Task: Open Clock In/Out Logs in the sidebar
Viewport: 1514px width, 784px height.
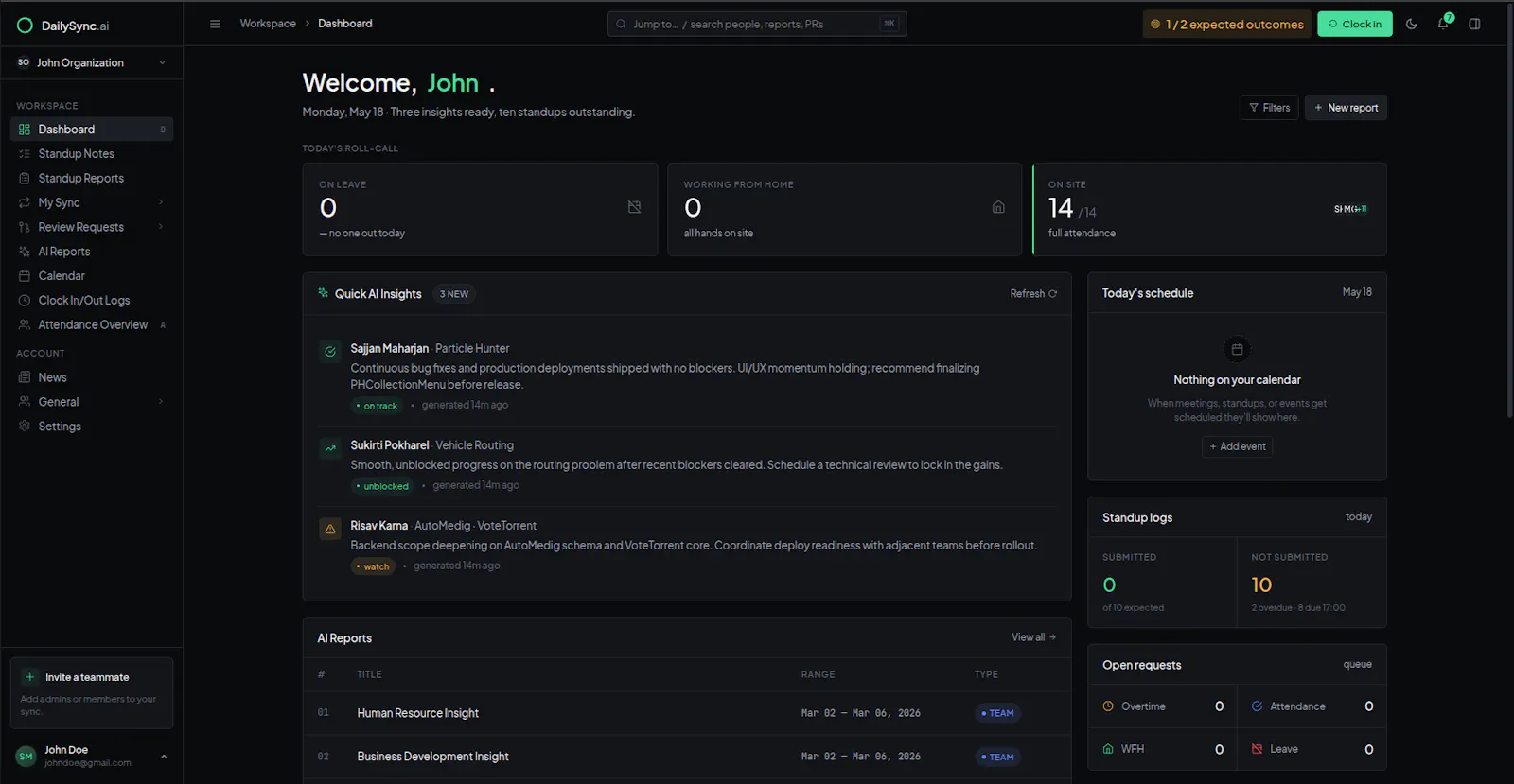Action: 92,301
